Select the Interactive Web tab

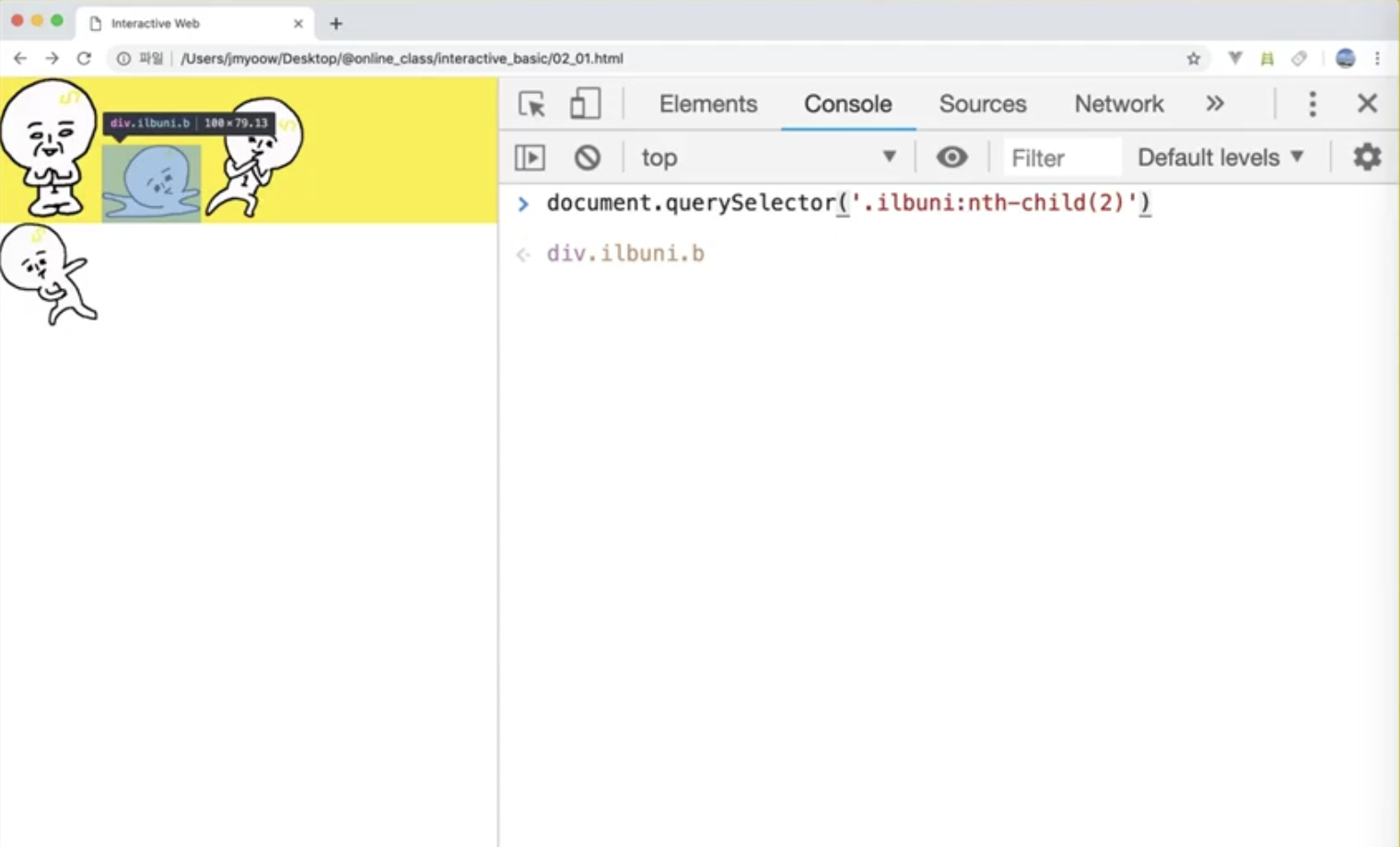(x=193, y=23)
